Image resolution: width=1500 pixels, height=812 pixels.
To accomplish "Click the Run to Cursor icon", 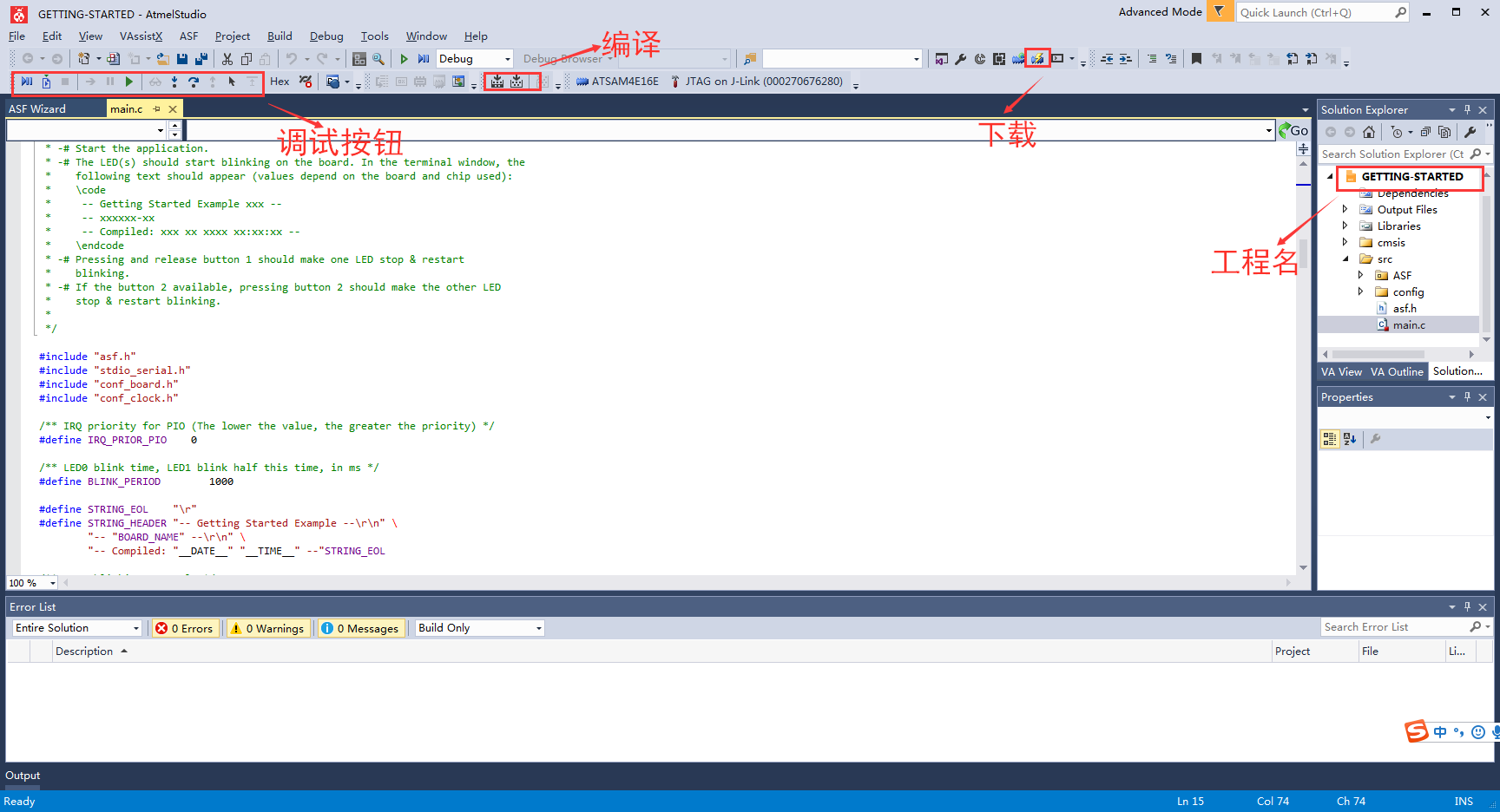I will [x=232, y=82].
